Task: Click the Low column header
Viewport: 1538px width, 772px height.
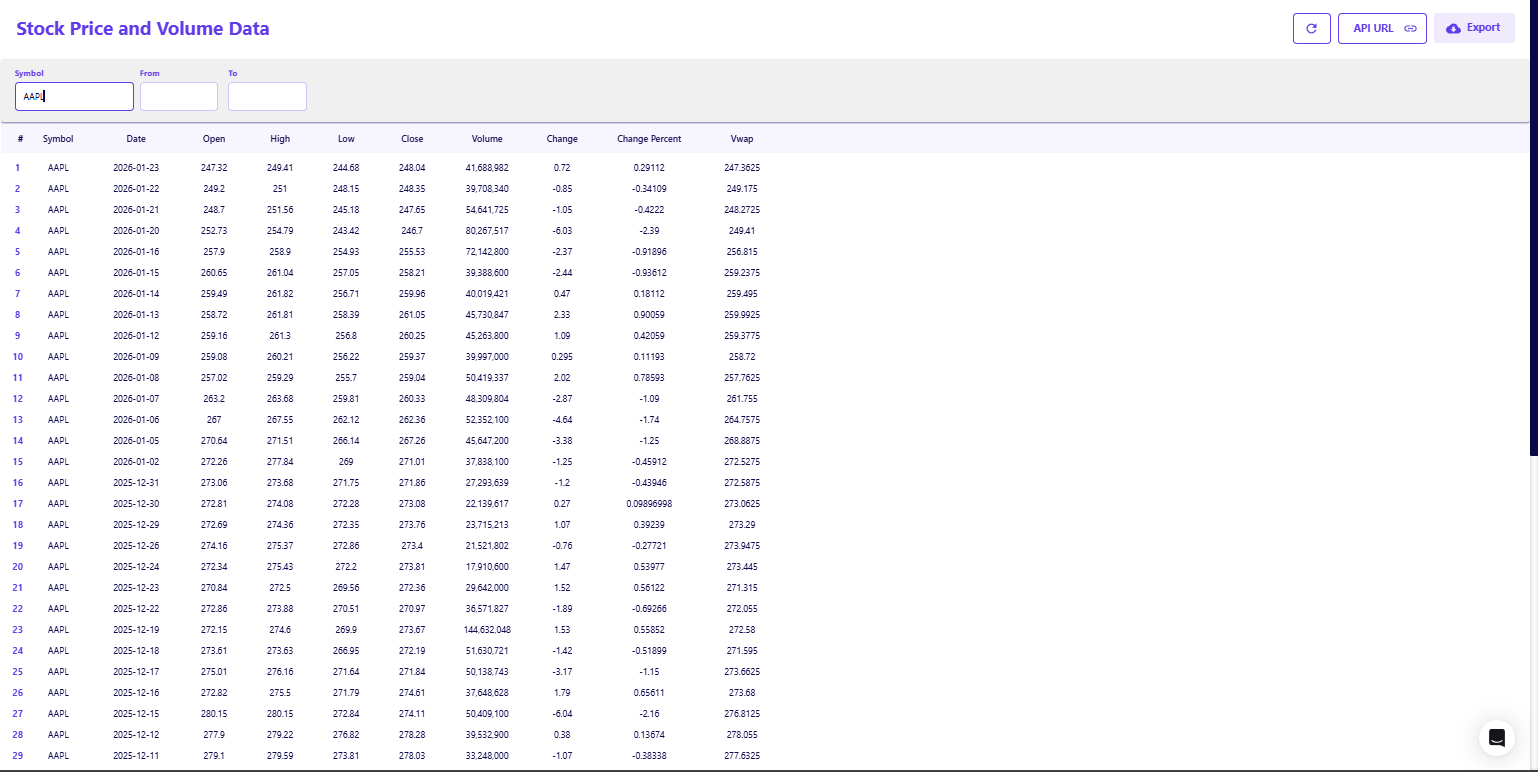Action: click(x=346, y=139)
